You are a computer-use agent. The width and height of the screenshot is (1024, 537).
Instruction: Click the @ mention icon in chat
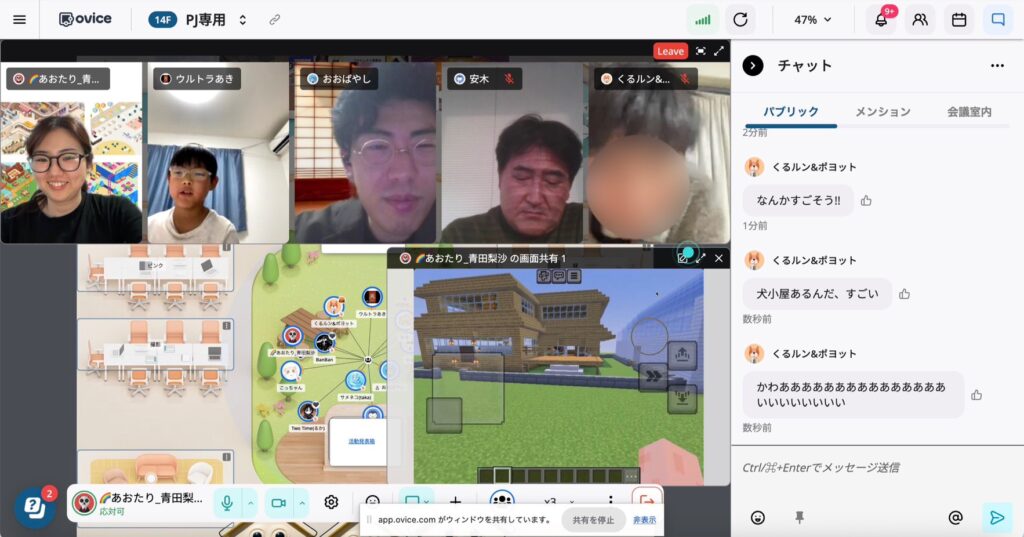click(955, 517)
